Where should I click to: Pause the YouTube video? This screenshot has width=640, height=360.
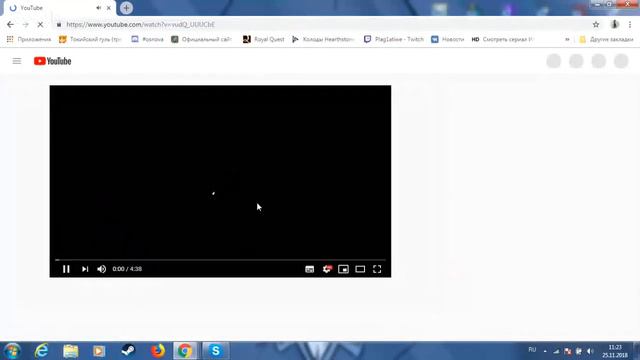pos(66,269)
